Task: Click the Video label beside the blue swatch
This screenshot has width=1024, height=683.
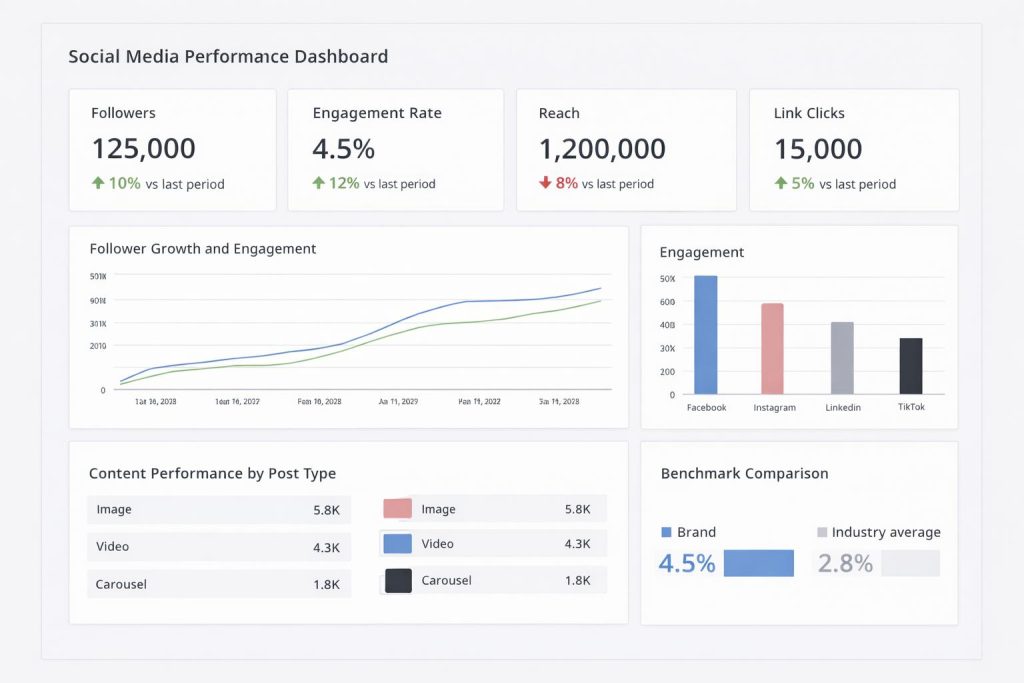Action: pos(437,544)
